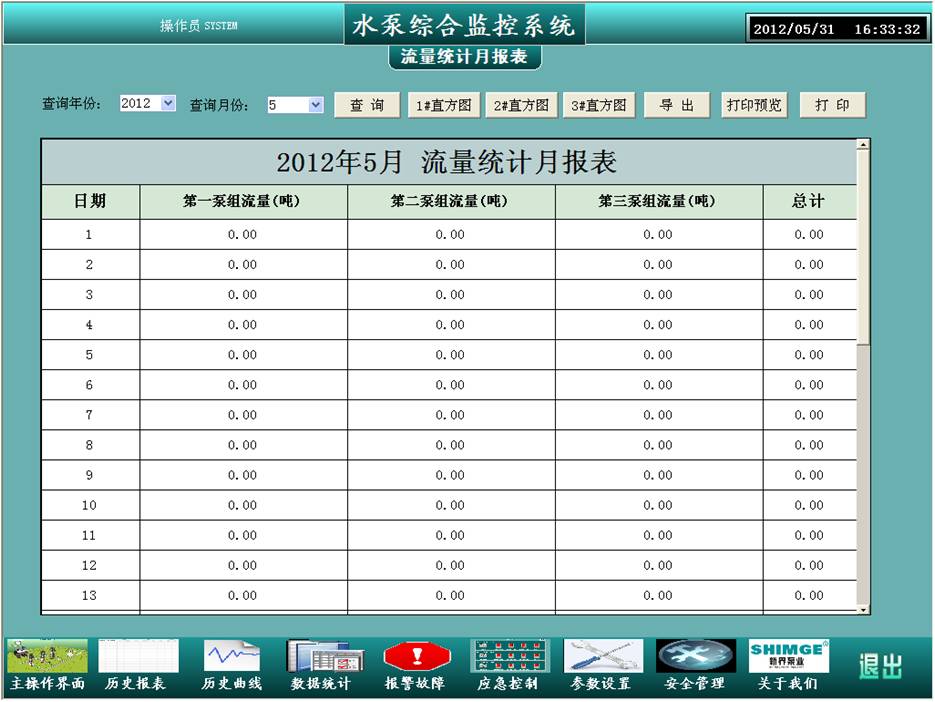
Task: Open the 数据统计 data statistics icon
Action: click(x=320, y=657)
